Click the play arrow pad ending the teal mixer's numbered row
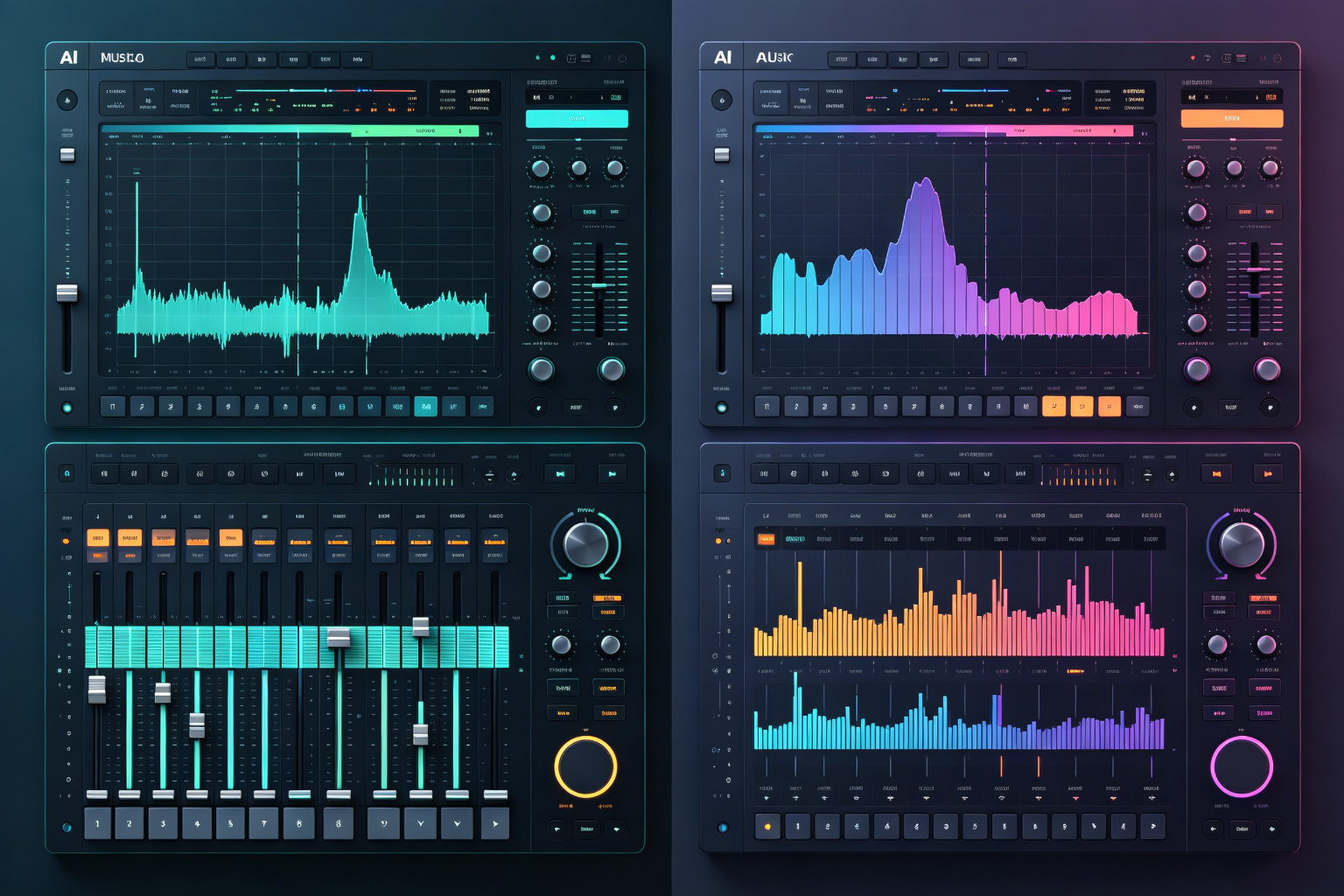The height and width of the screenshot is (896, 1344). click(x=495, y=823)
